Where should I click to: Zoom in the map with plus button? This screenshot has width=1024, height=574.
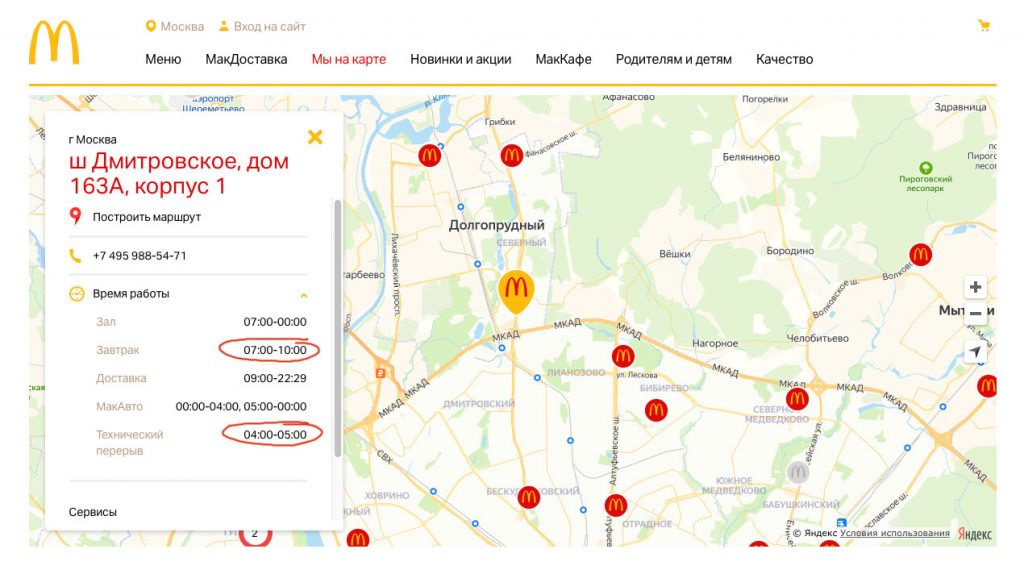tap(975, 287)
